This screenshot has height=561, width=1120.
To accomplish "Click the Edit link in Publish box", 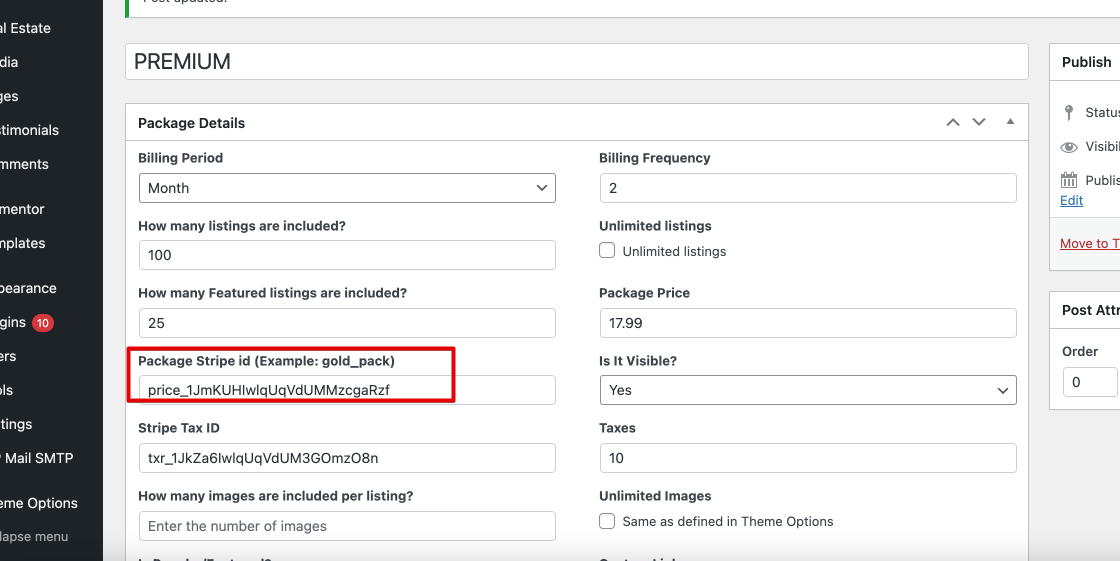I will pos(1071,200).
